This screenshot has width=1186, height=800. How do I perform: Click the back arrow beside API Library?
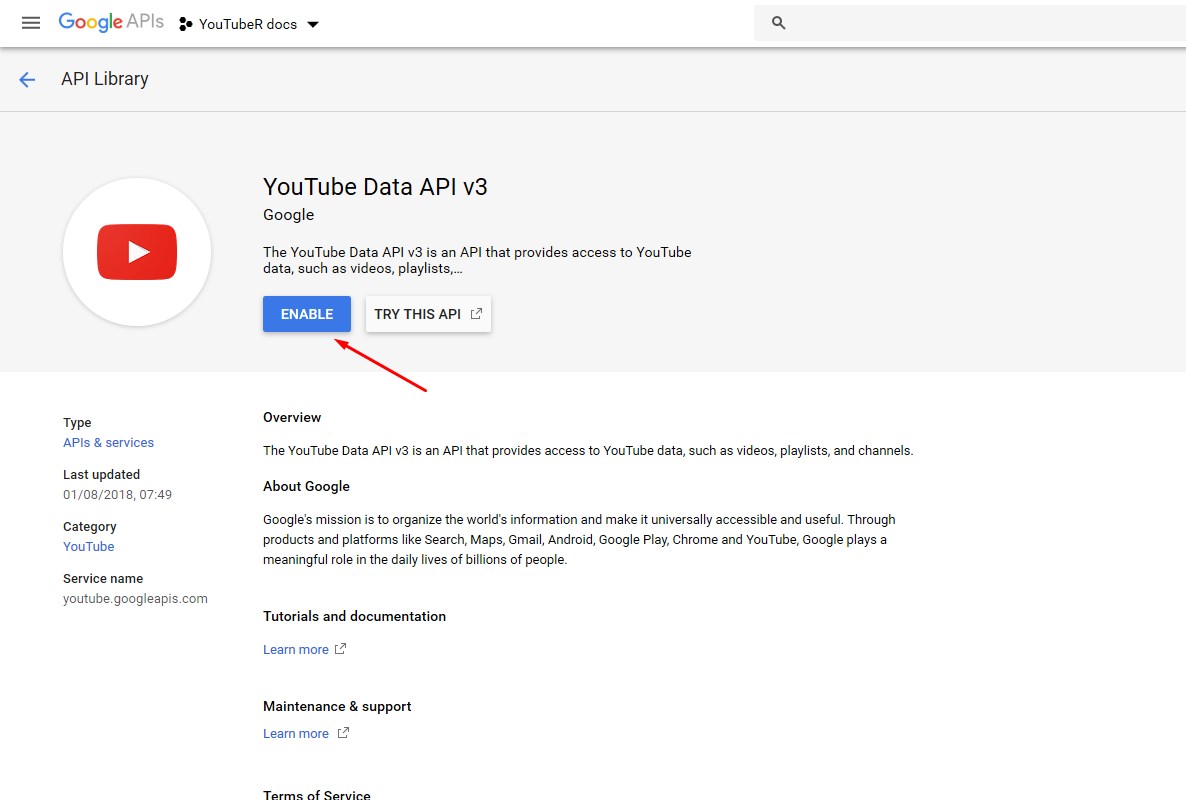[27, 80]
